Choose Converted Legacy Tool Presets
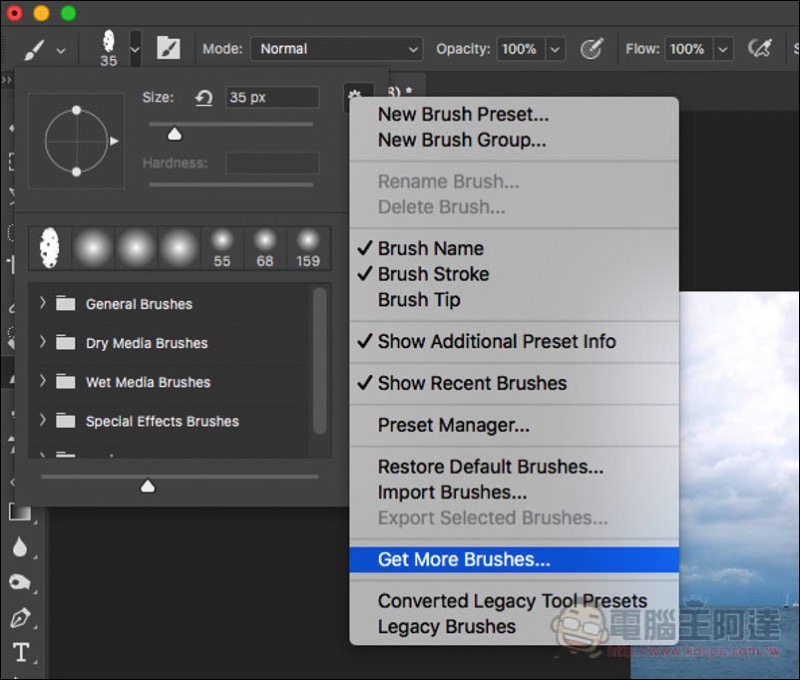The width and height of the screenshot is (800, 680). 513,601
